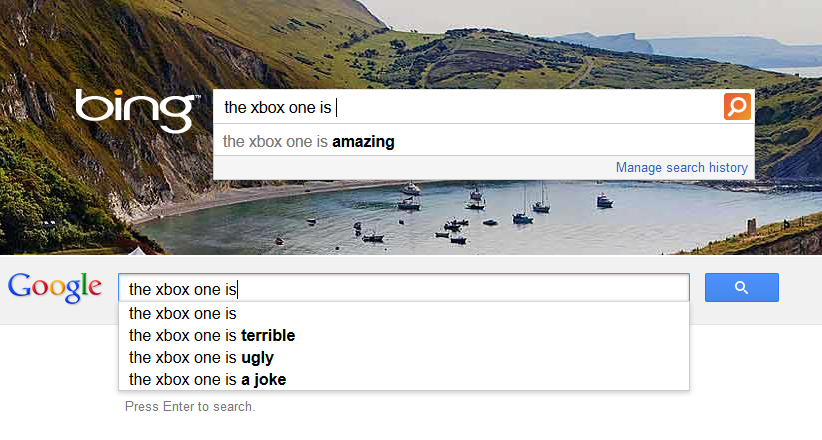The width and height of the screenshot is (822, 440).
Task: Choose Google suggestion ending in ugly
Action: [x=201, y=357]
